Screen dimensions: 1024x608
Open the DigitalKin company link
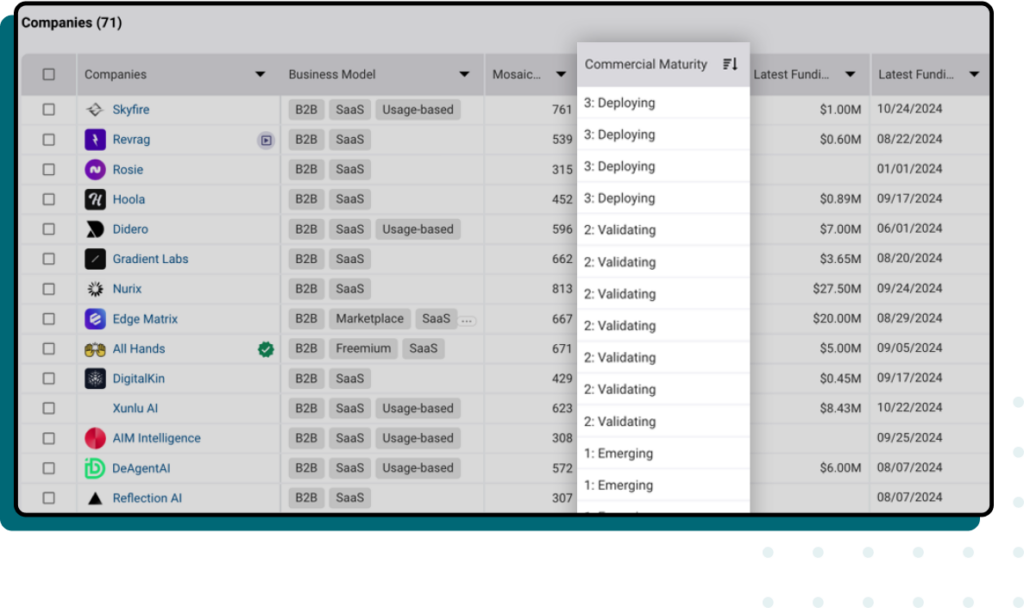[141, 378]
